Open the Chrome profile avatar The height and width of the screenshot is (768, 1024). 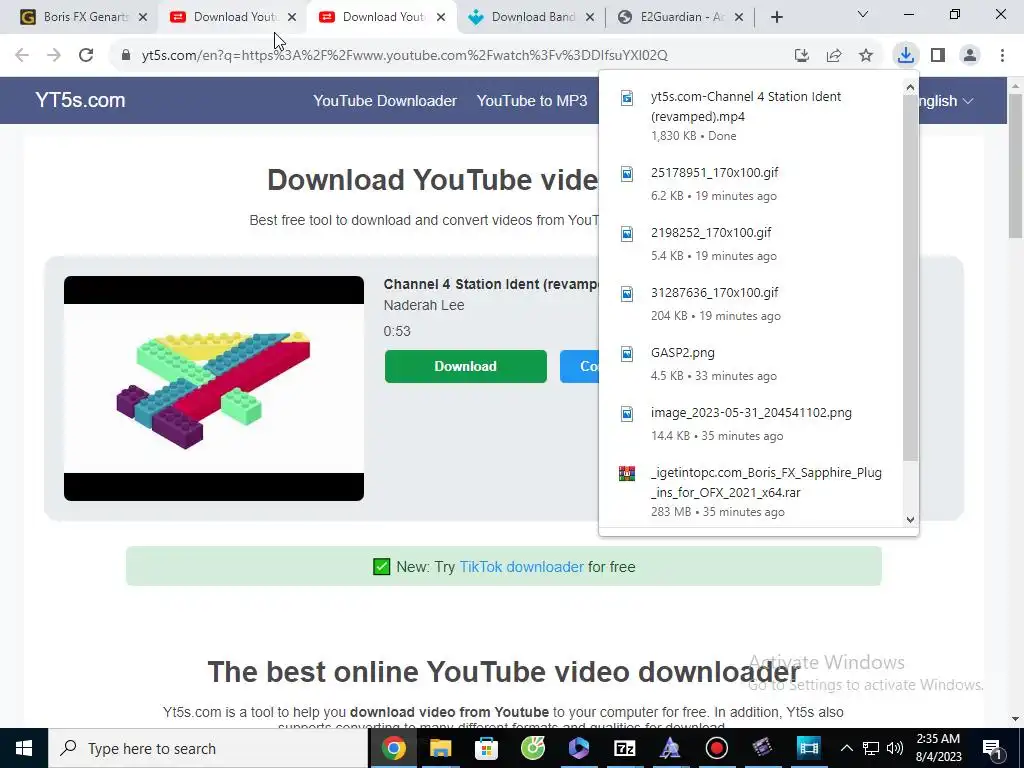970,56
